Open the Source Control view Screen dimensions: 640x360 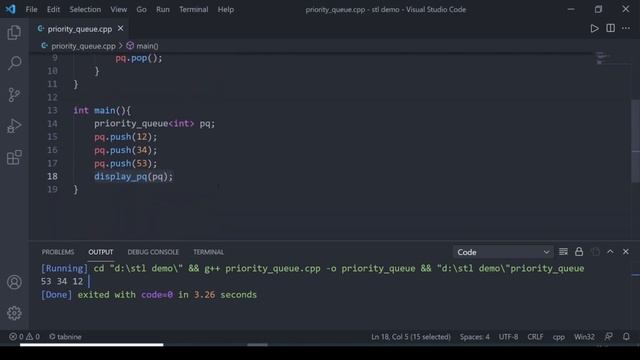[x=14, y=95]
